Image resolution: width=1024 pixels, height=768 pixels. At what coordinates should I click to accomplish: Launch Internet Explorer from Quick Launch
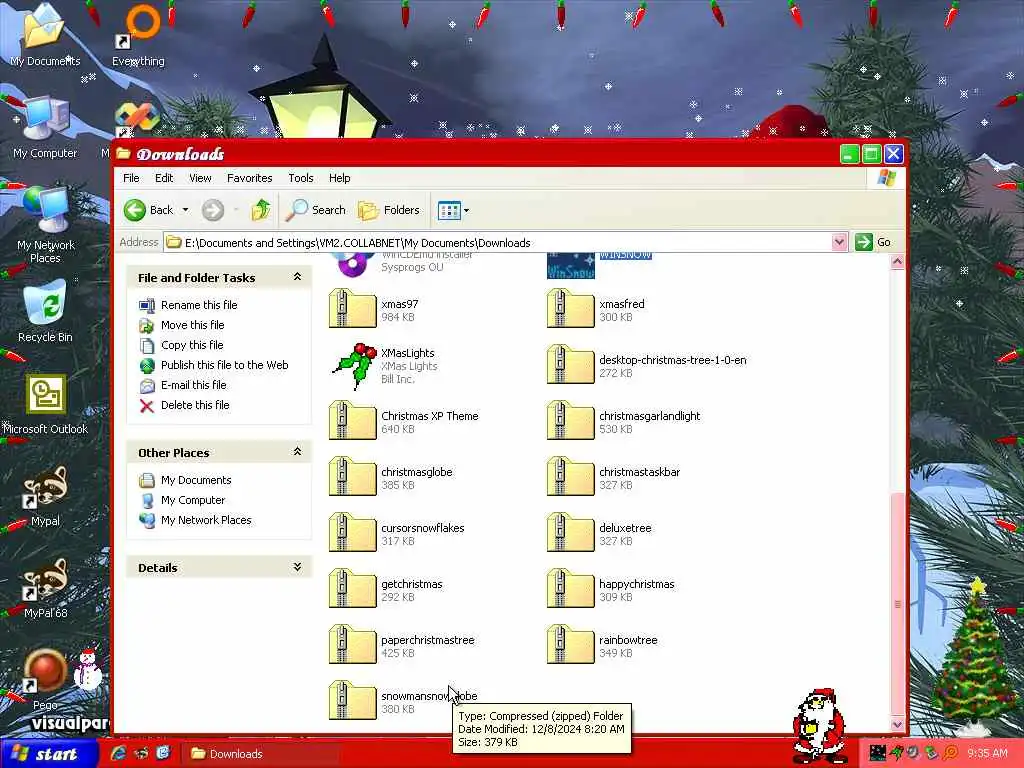click(119, 753)
